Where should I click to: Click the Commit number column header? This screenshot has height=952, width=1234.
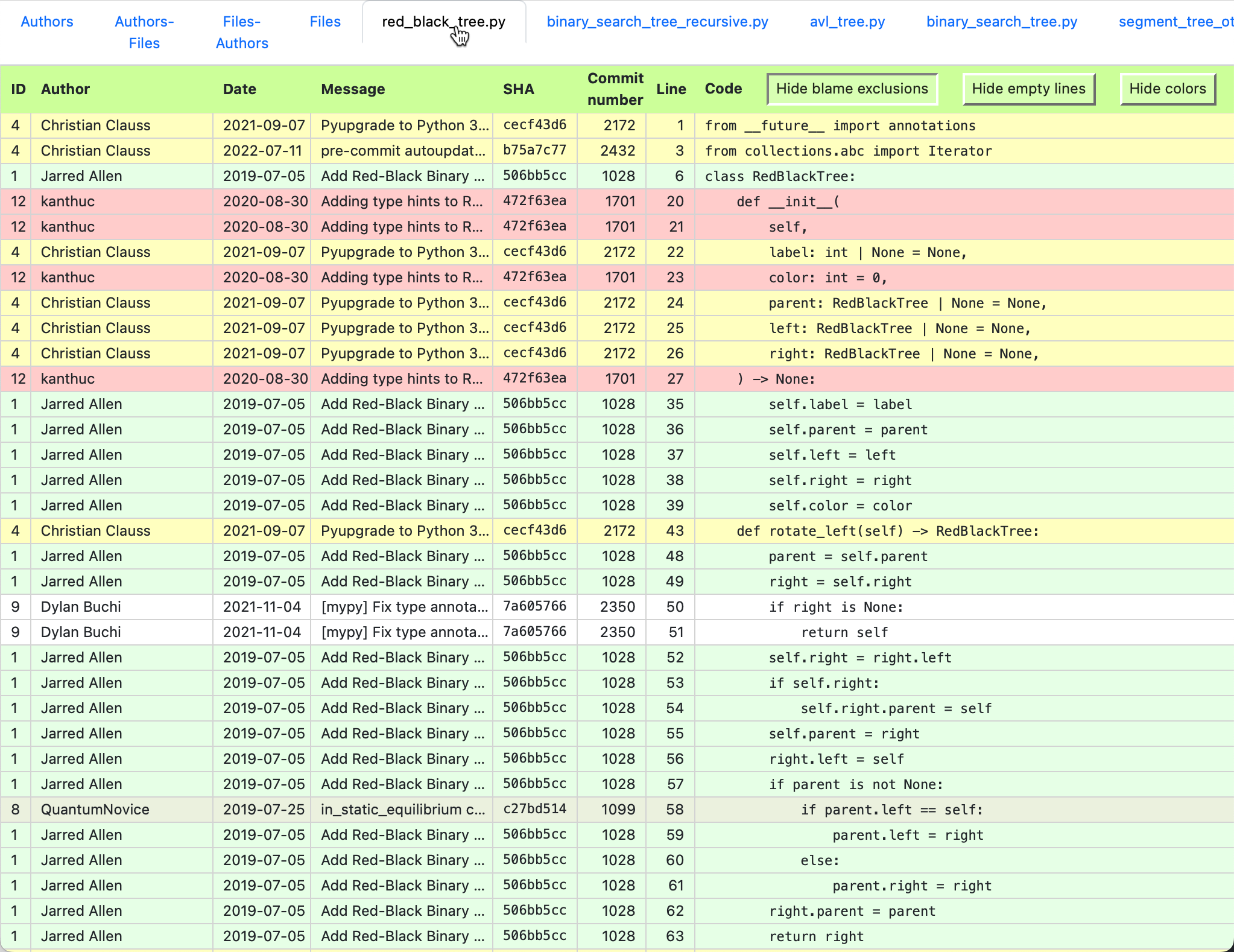615,89
